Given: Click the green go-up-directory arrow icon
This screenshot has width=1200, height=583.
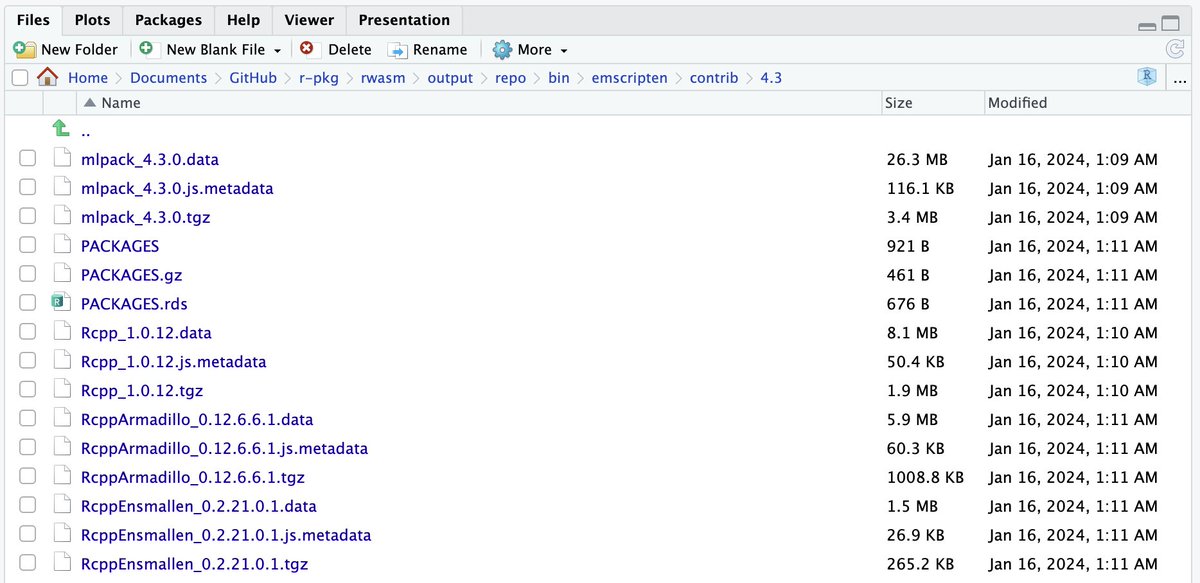Looking at the screenshot, I should click(61, 128).
